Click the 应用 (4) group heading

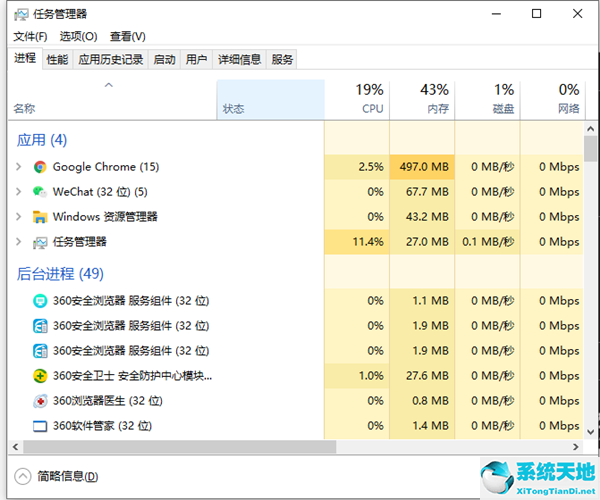tap(42, 140)
